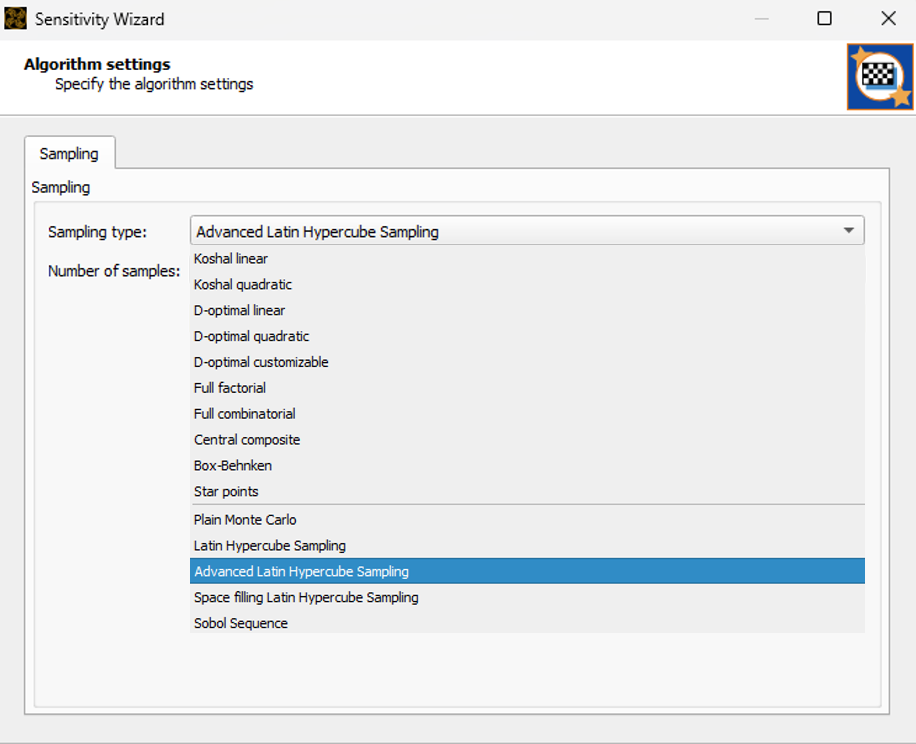Screen dimensions: 916x744
Task: Select Box-Behnken sampling
Action: pos(234,465)
